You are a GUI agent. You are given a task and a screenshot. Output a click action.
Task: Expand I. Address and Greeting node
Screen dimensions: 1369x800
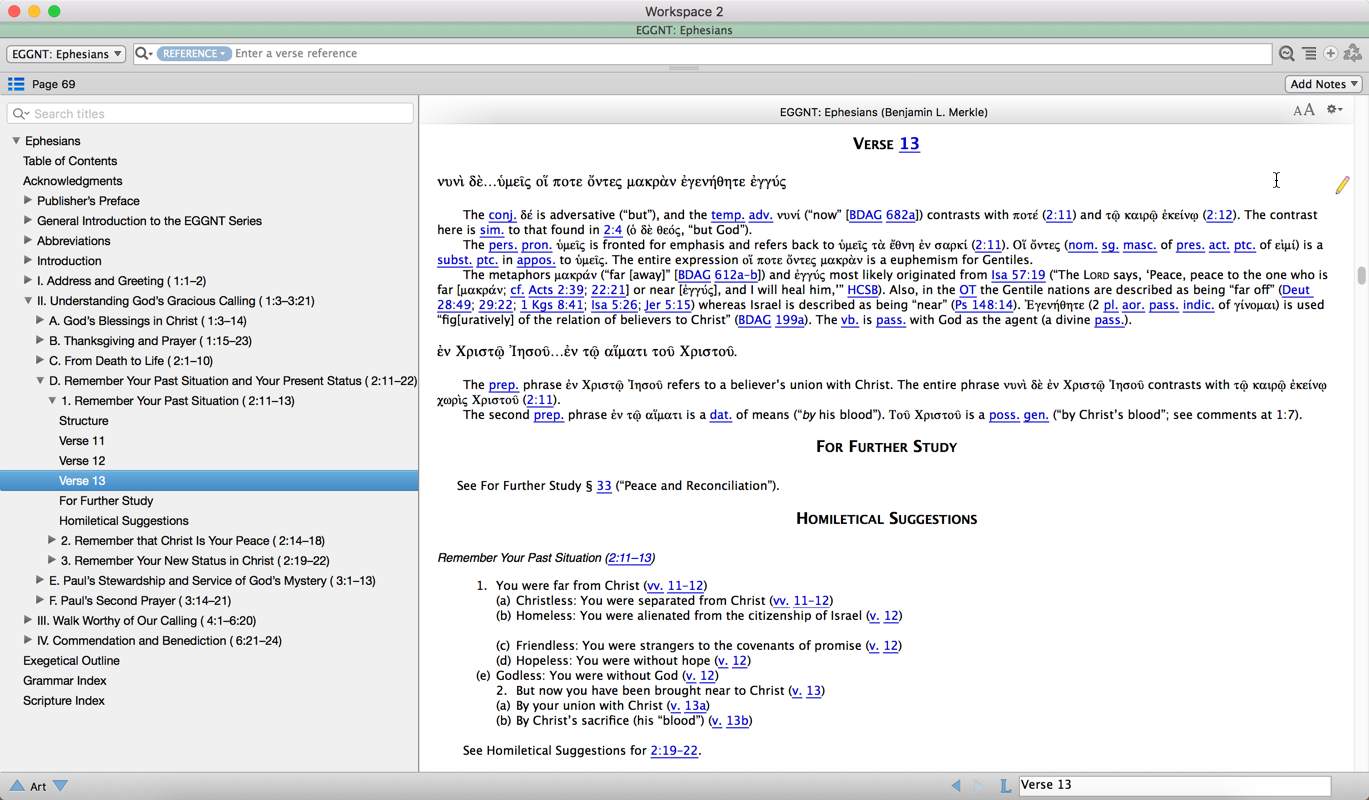coord(28,281)
